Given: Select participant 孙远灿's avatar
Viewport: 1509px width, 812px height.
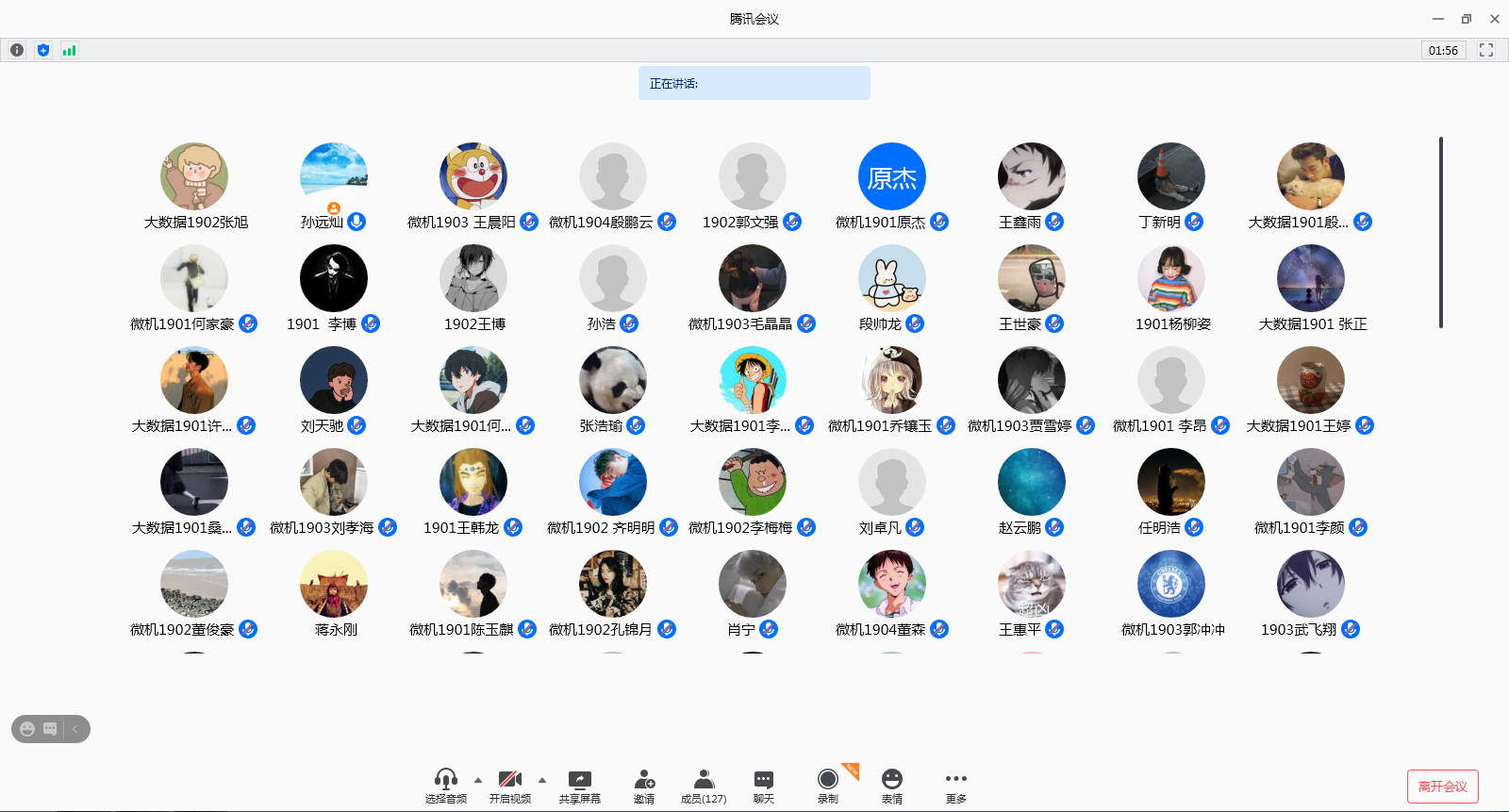Looking at the screenshot, I should coord(333,176).
